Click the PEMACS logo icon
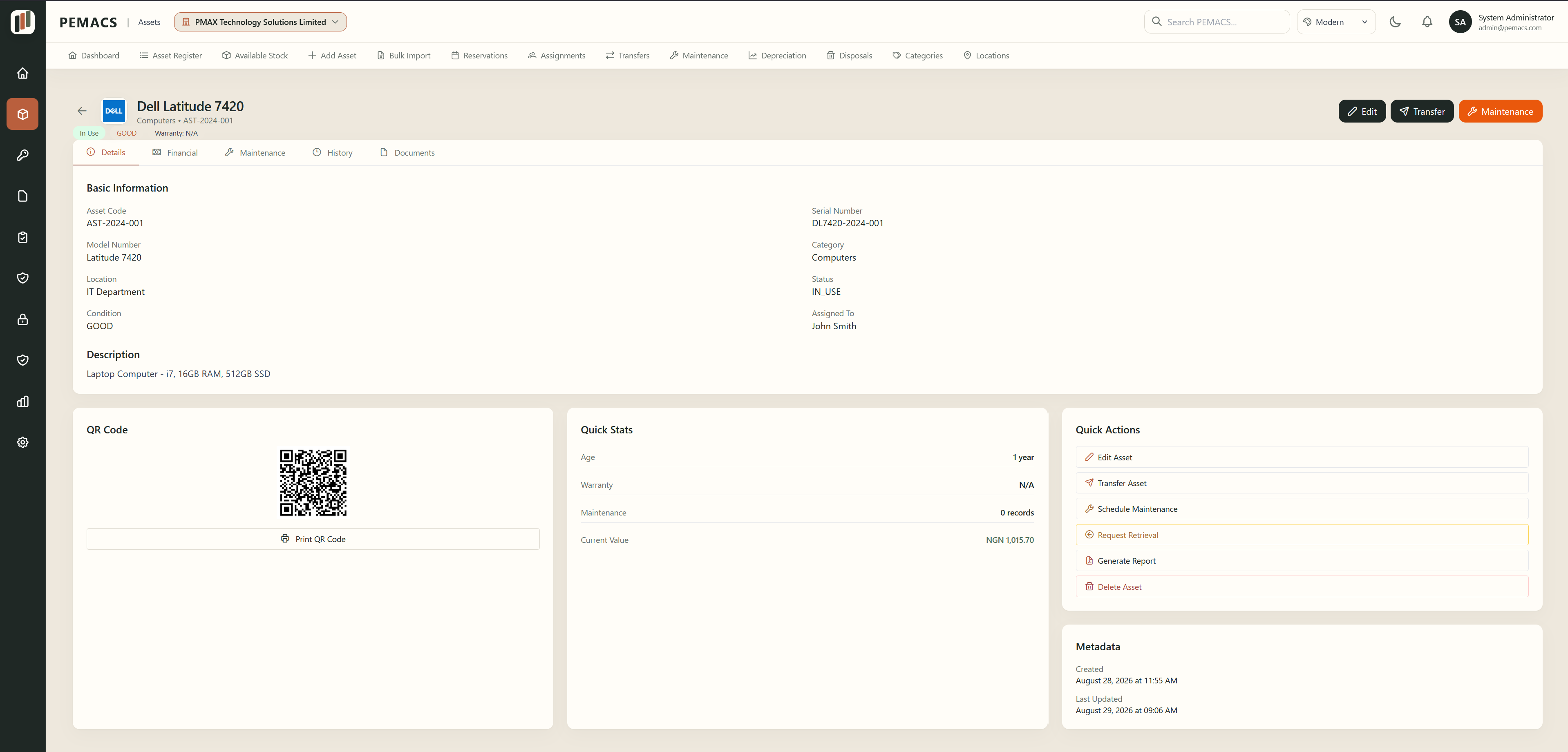 22,22
